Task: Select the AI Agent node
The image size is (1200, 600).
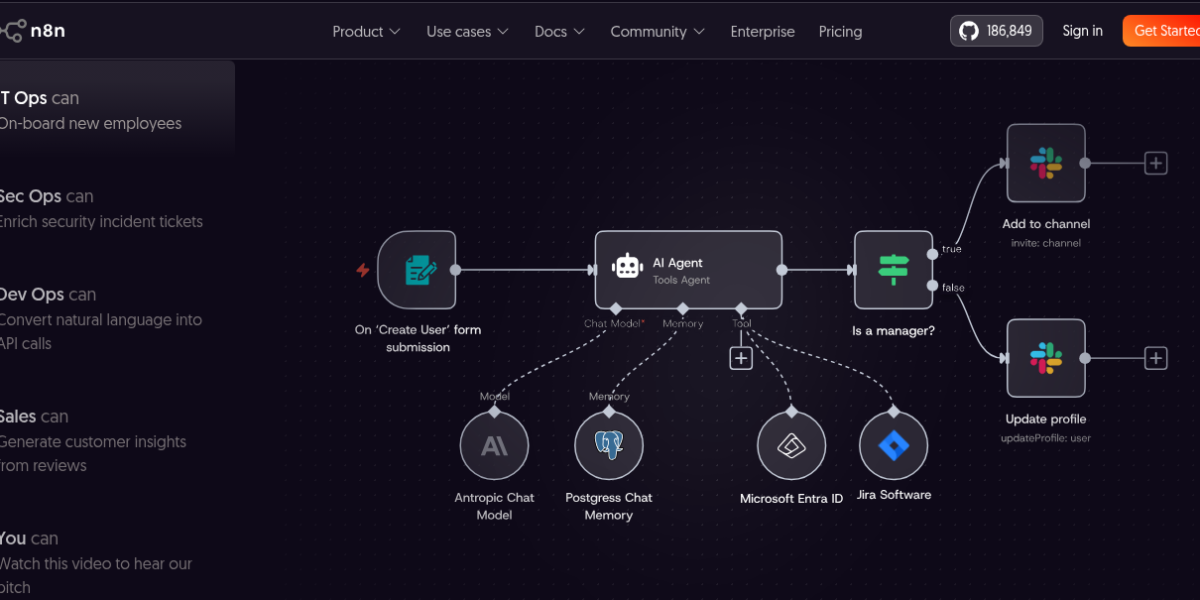Action: 688,270
